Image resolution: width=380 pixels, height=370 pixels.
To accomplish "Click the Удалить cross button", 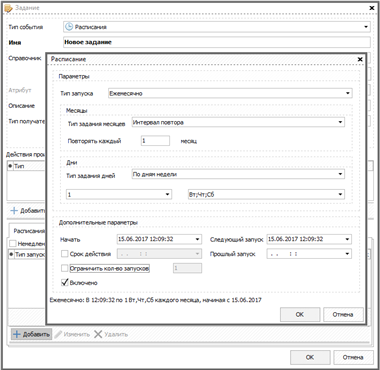I will point(111,334).
